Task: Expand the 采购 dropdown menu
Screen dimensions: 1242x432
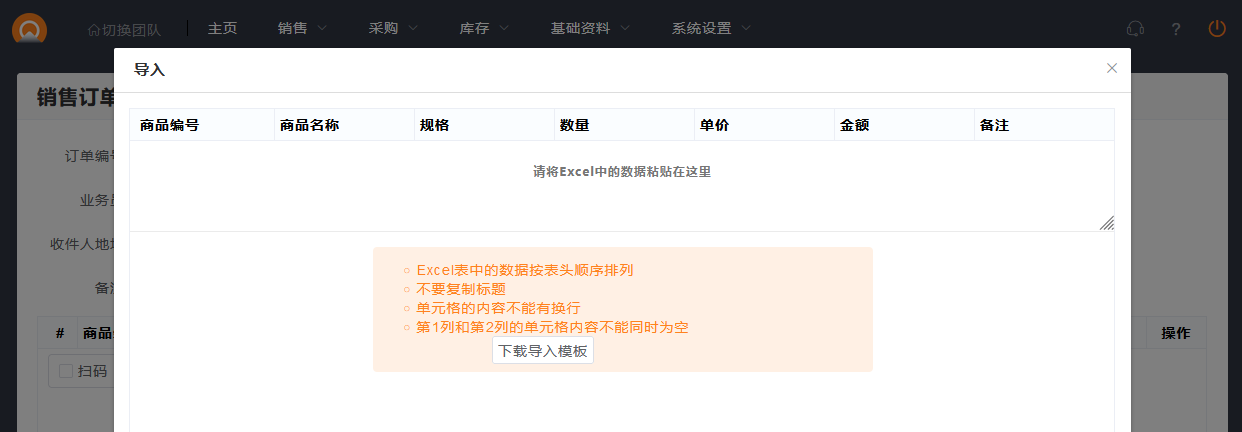Action: pyautogui.click(x=393, y=28)
